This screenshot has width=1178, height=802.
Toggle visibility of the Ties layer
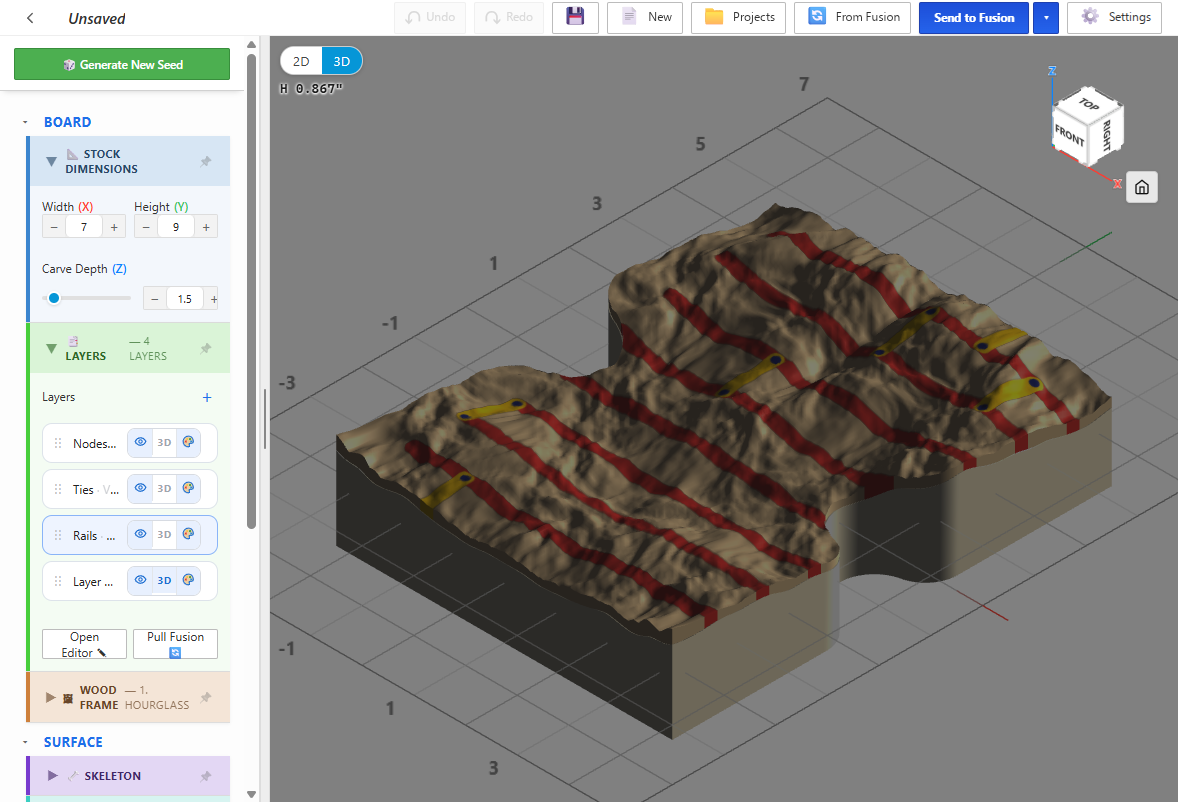[x=140, y=488]
